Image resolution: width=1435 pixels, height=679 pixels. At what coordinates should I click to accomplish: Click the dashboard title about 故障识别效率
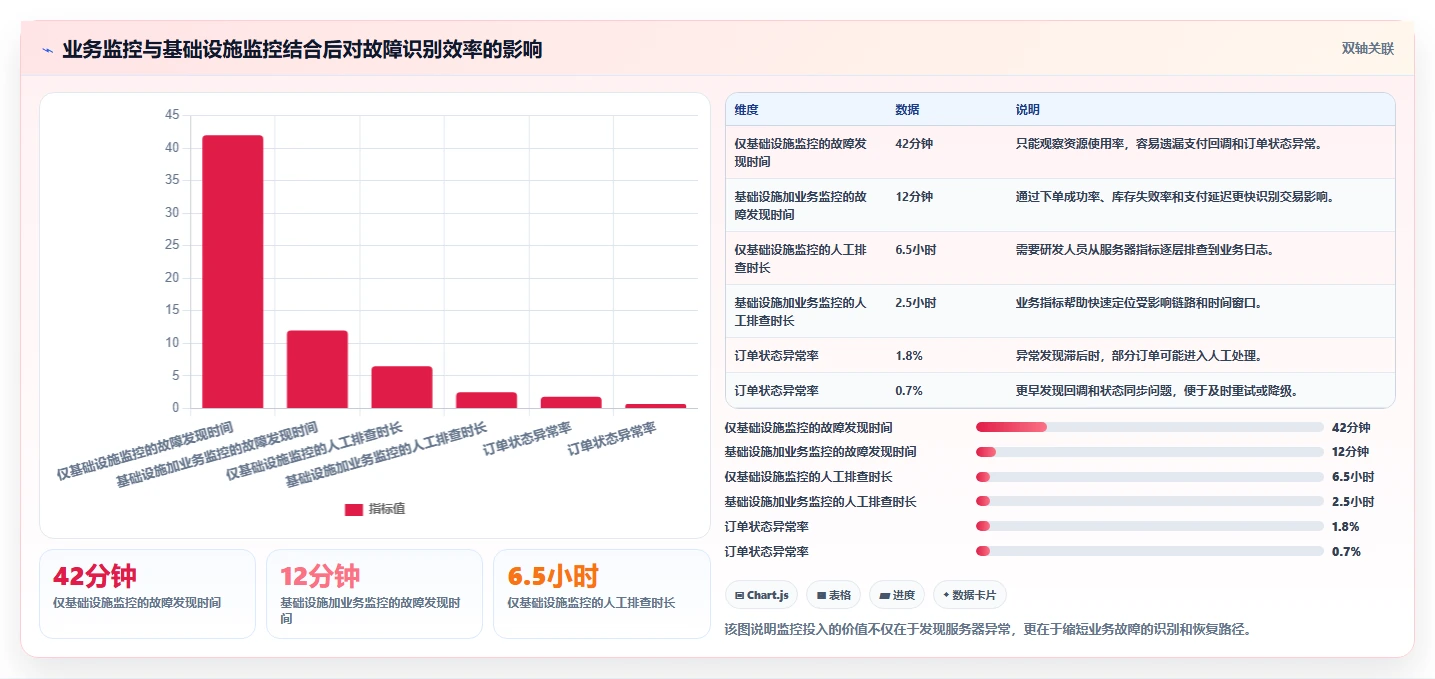pos(302,50)
